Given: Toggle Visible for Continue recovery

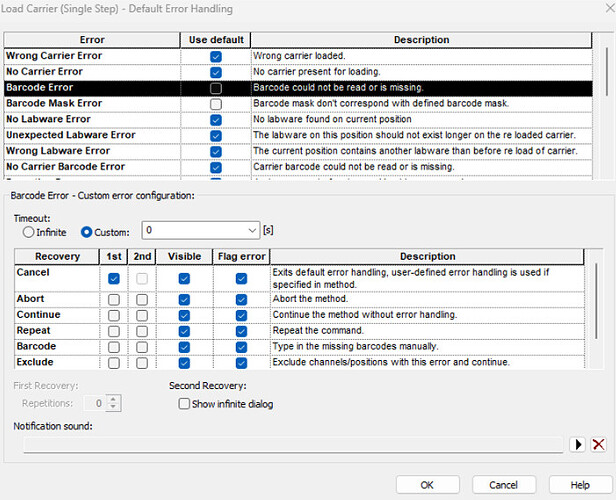Looking at the screenshot, I should pyautogui.click(x=184, y=315).
